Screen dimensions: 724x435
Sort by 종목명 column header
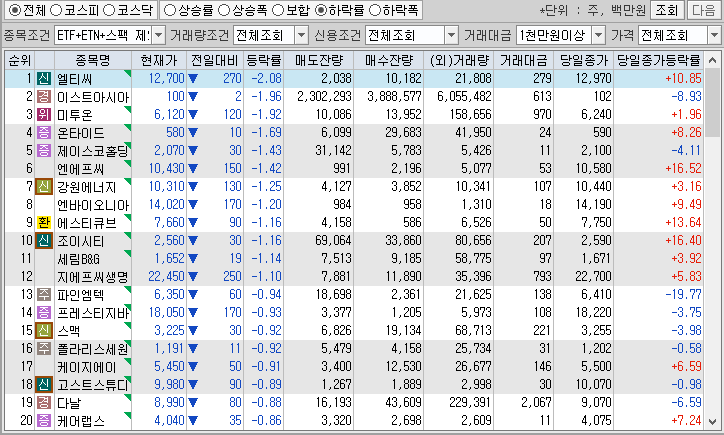pos(93,60)
